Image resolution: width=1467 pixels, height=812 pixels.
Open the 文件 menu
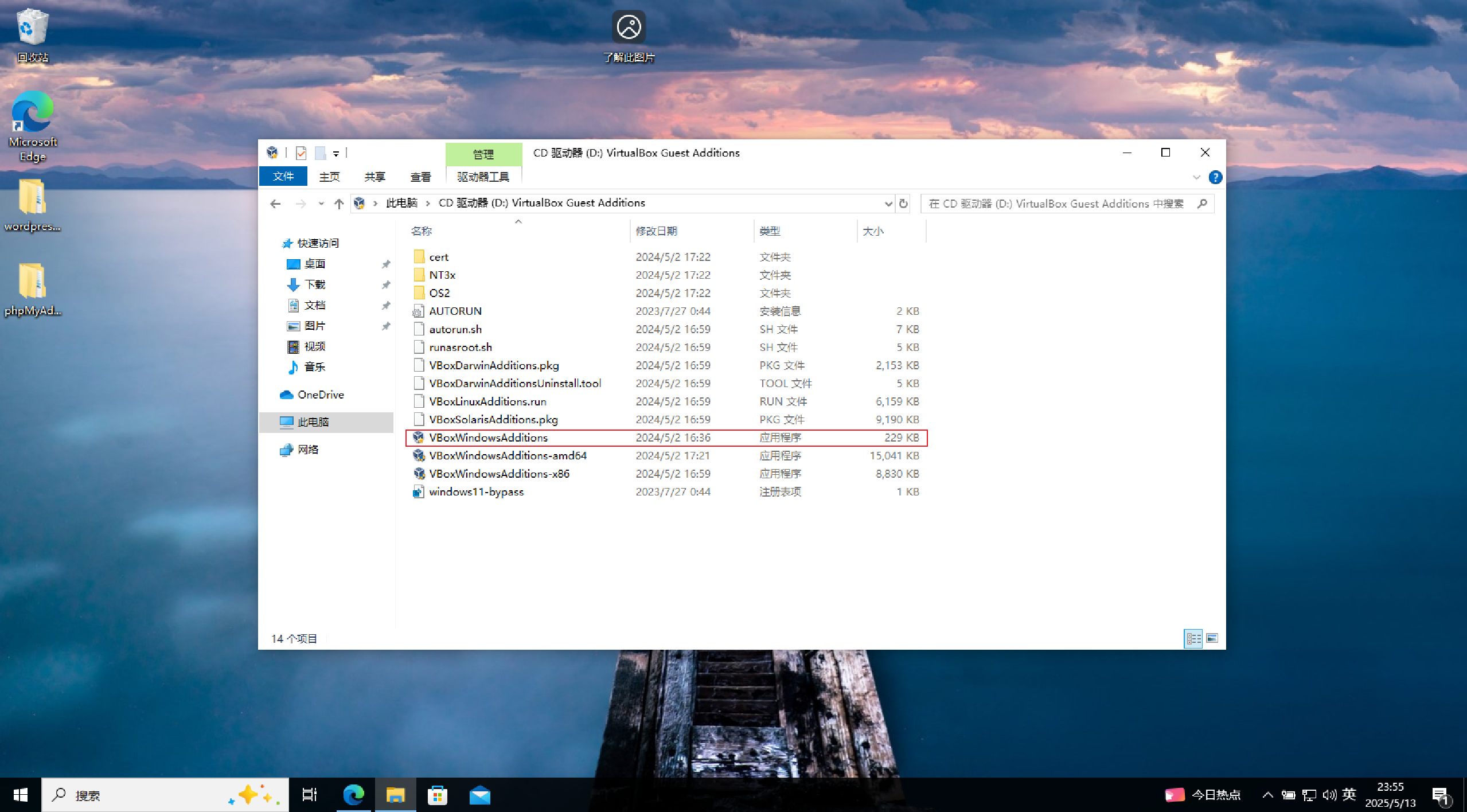(x=283, y=176)
